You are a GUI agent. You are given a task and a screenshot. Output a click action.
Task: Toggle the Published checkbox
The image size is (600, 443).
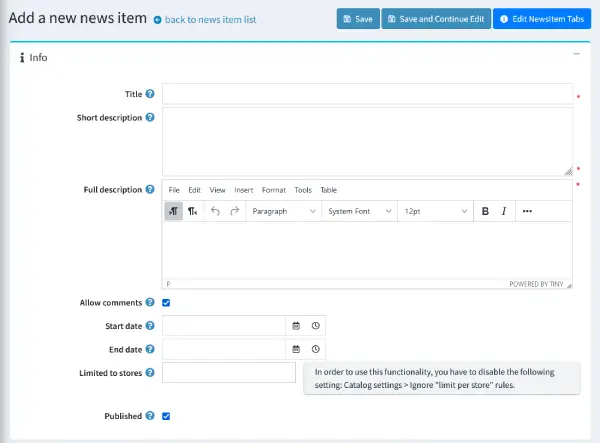click(166, 416)
